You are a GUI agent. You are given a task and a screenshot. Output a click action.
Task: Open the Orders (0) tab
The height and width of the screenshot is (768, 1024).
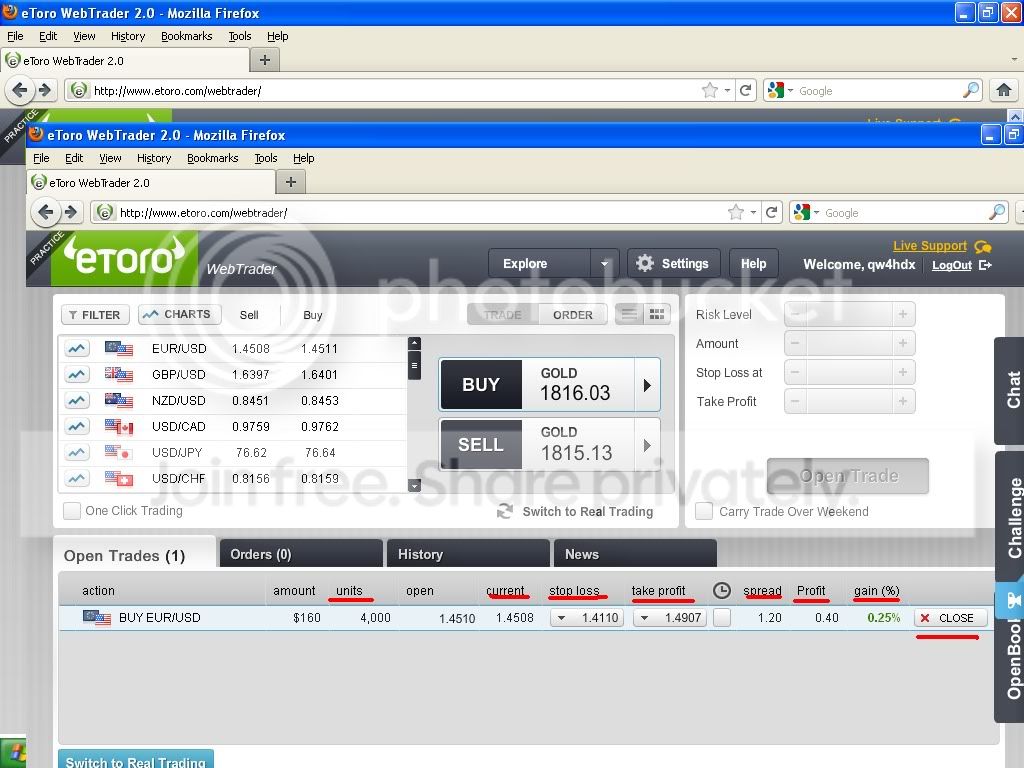point(301,554)
